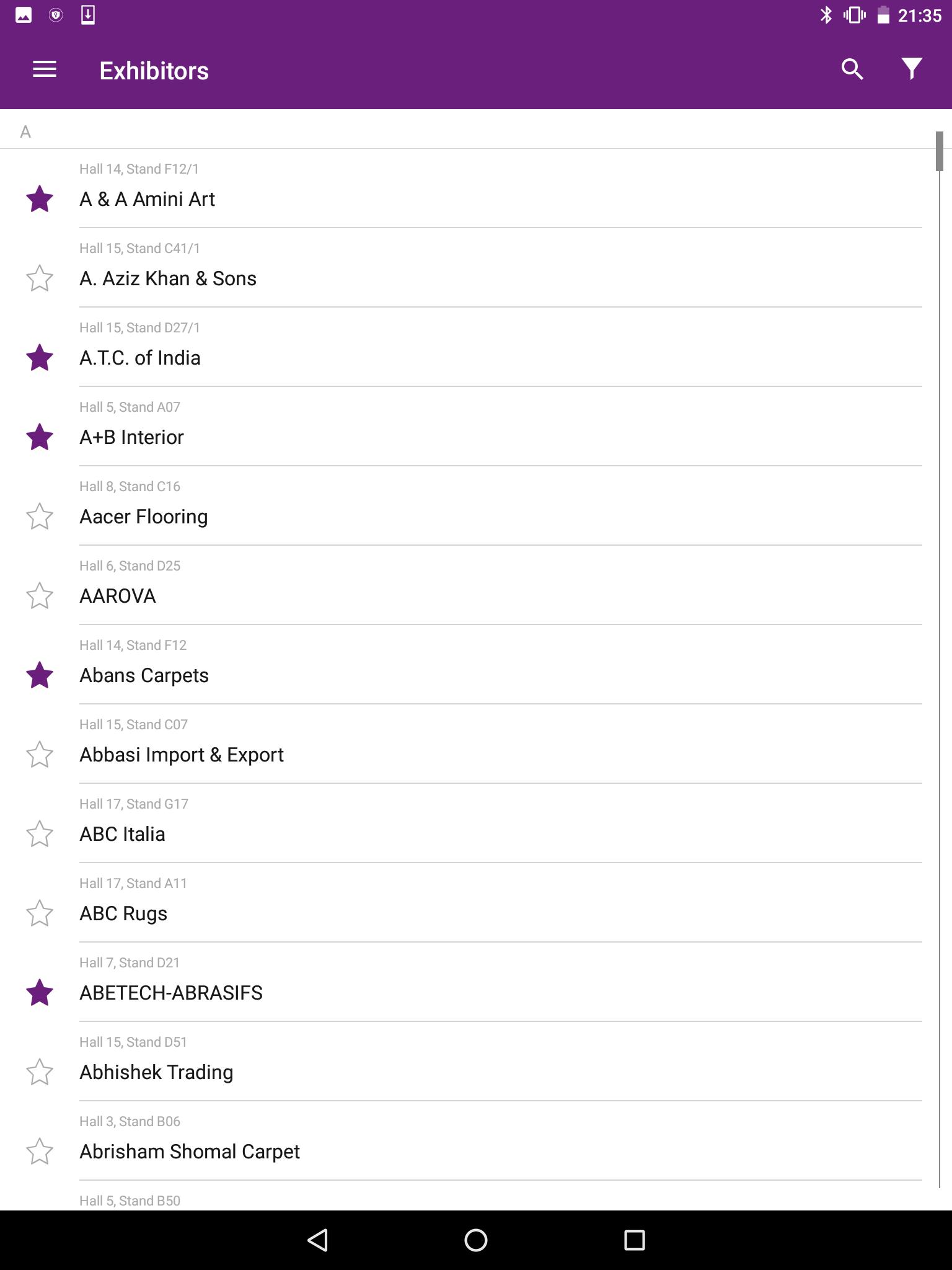Tap the Android back navigation button

click(x=317, y=1240)
